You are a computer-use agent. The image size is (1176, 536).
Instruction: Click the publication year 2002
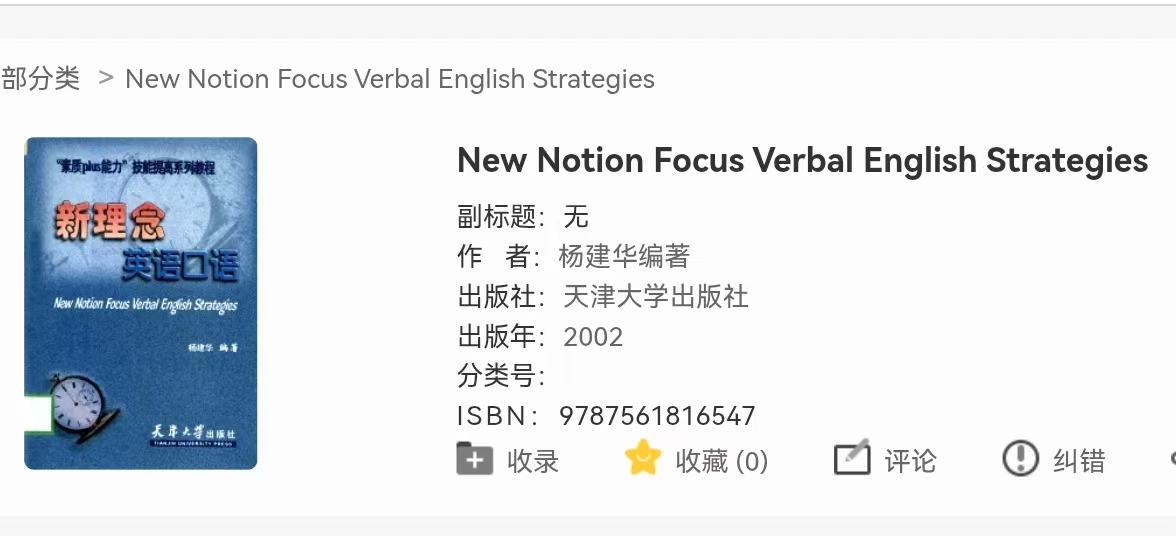593,336
